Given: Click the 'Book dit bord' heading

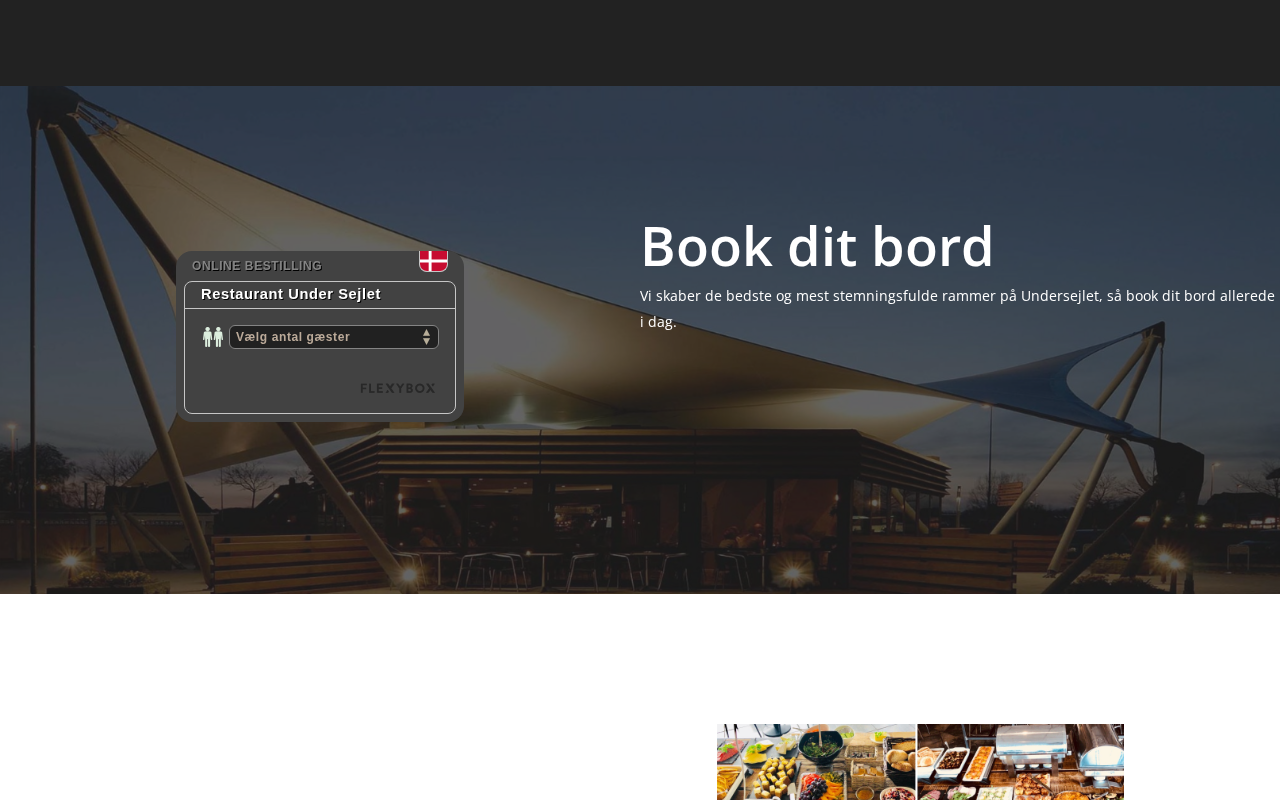Looking at the screenshot, I should [817, 246].
